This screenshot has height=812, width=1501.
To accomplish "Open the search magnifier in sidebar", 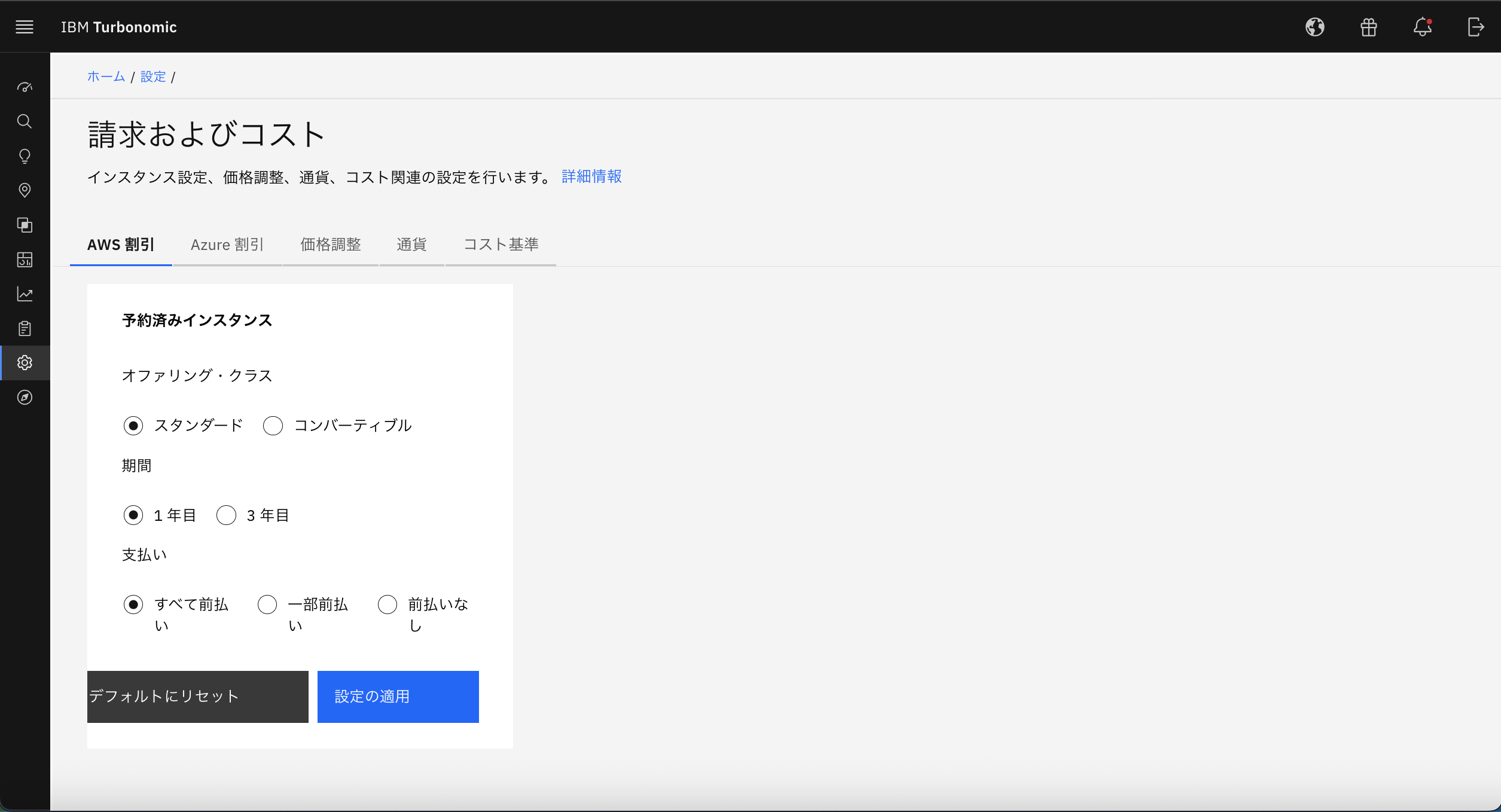I will click(x=25, y=121).
